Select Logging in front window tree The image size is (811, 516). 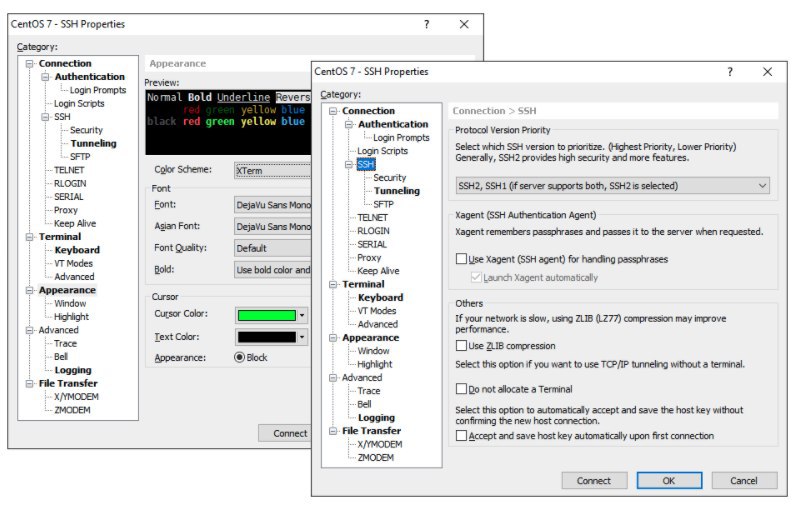(376, 418)
